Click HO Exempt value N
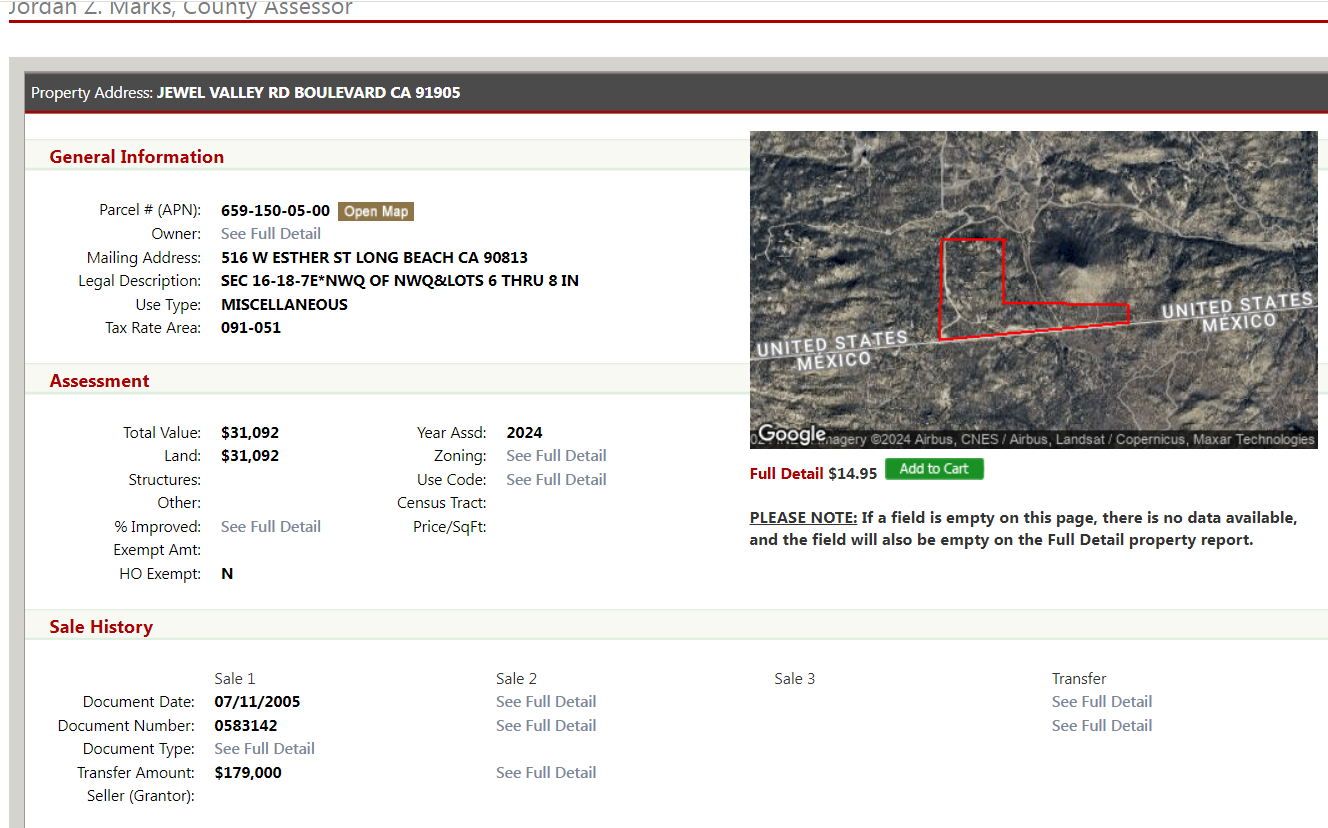This screenshot has width=1328, height=828. coord(227,574)
